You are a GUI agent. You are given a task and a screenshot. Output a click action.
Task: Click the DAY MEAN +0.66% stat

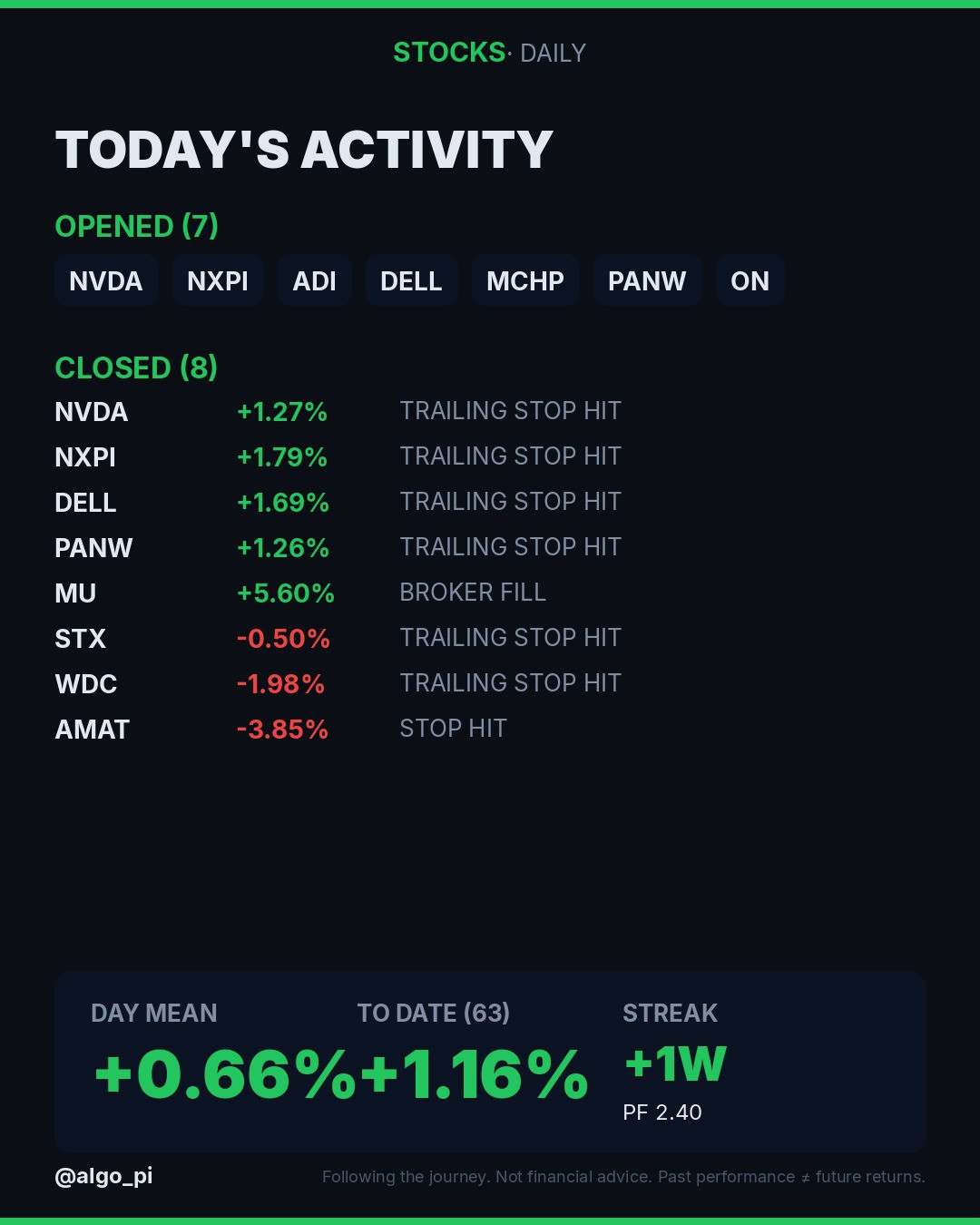tap(224, 1053)
